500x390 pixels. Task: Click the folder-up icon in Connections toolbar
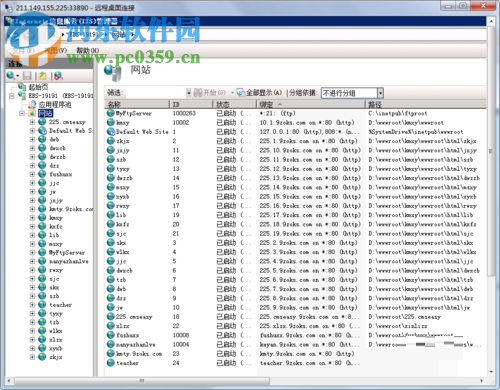[x=43, y=76]
